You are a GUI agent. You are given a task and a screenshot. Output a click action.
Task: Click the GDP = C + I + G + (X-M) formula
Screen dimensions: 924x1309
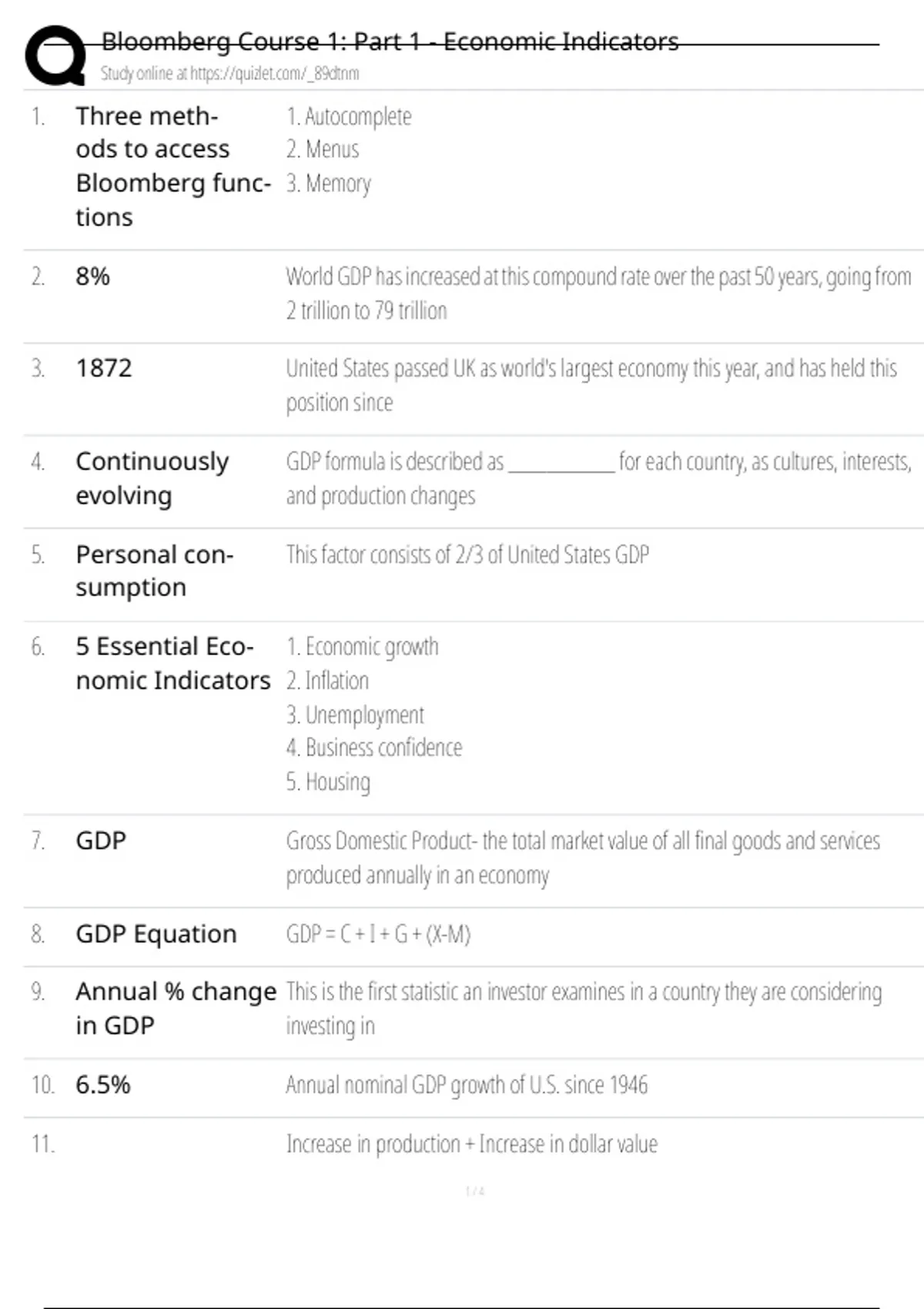click(378, 934)
